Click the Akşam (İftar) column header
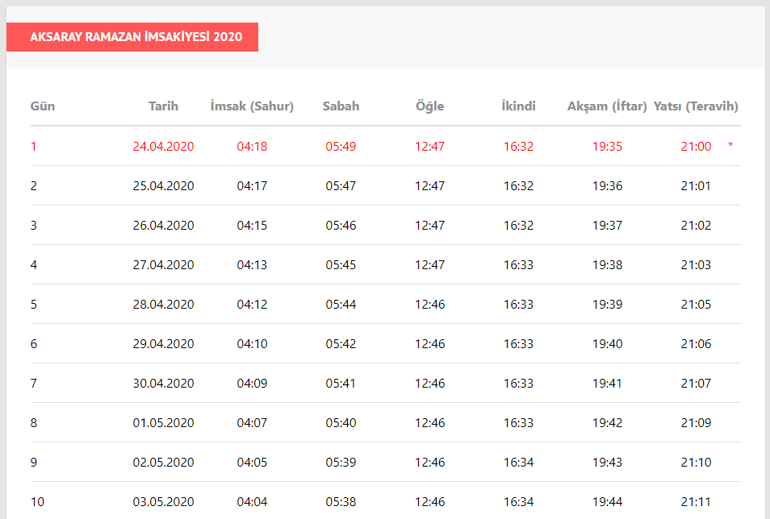This screenshot has height=519, width=770. pyautogui.click(x=606, y=106)
